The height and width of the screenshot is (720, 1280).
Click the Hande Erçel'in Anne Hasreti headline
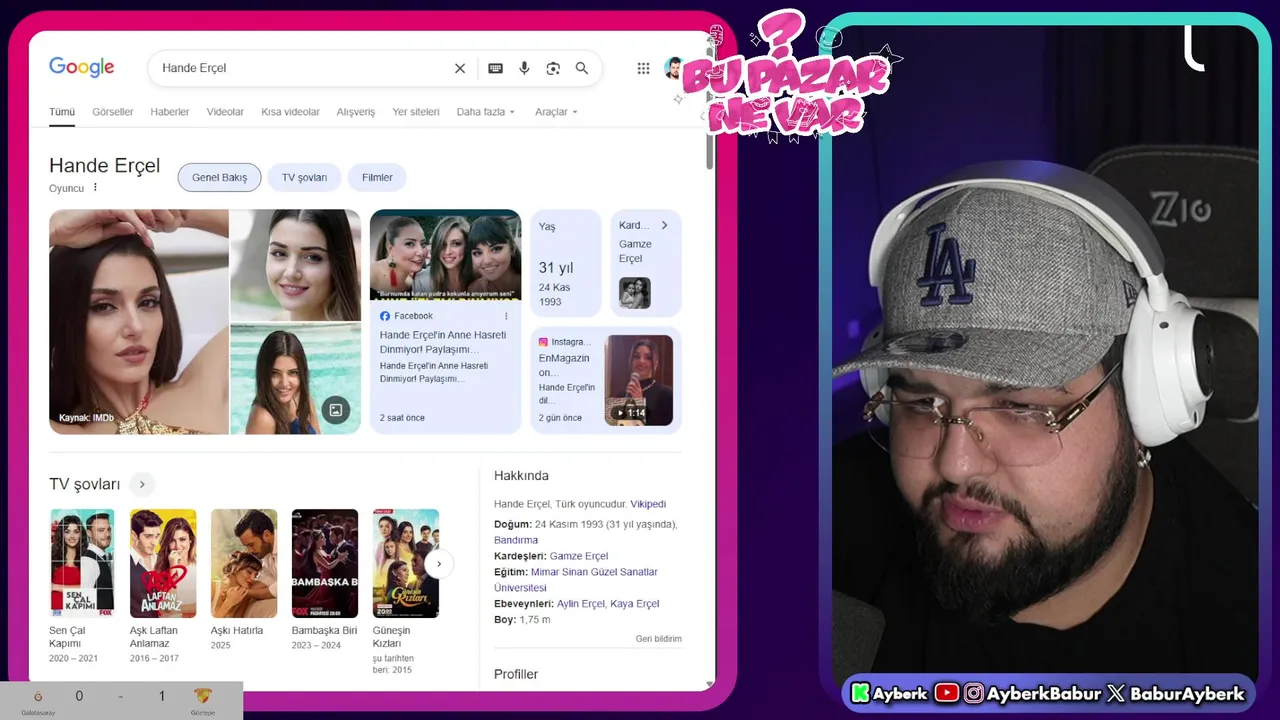coord(443,342)
